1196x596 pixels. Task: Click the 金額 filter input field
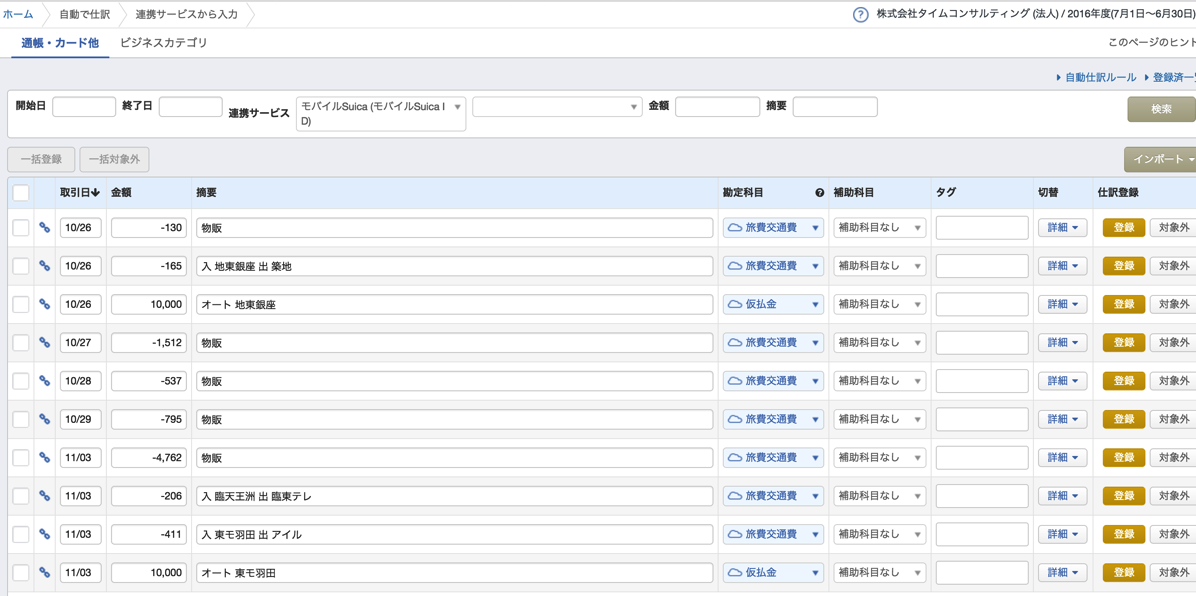718,106
